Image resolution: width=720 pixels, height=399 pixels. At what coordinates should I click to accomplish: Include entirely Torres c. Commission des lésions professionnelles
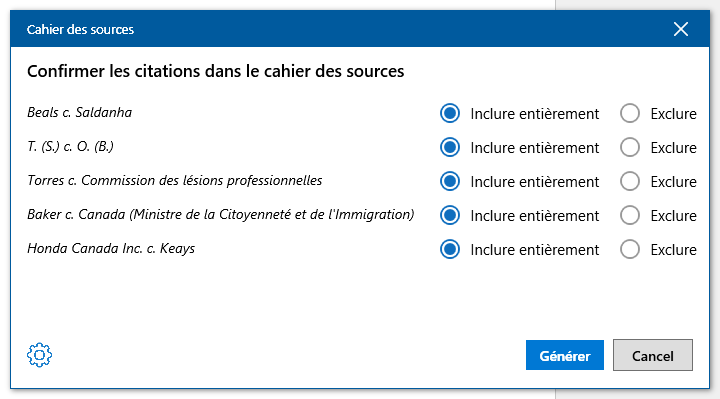click(450, 181)
